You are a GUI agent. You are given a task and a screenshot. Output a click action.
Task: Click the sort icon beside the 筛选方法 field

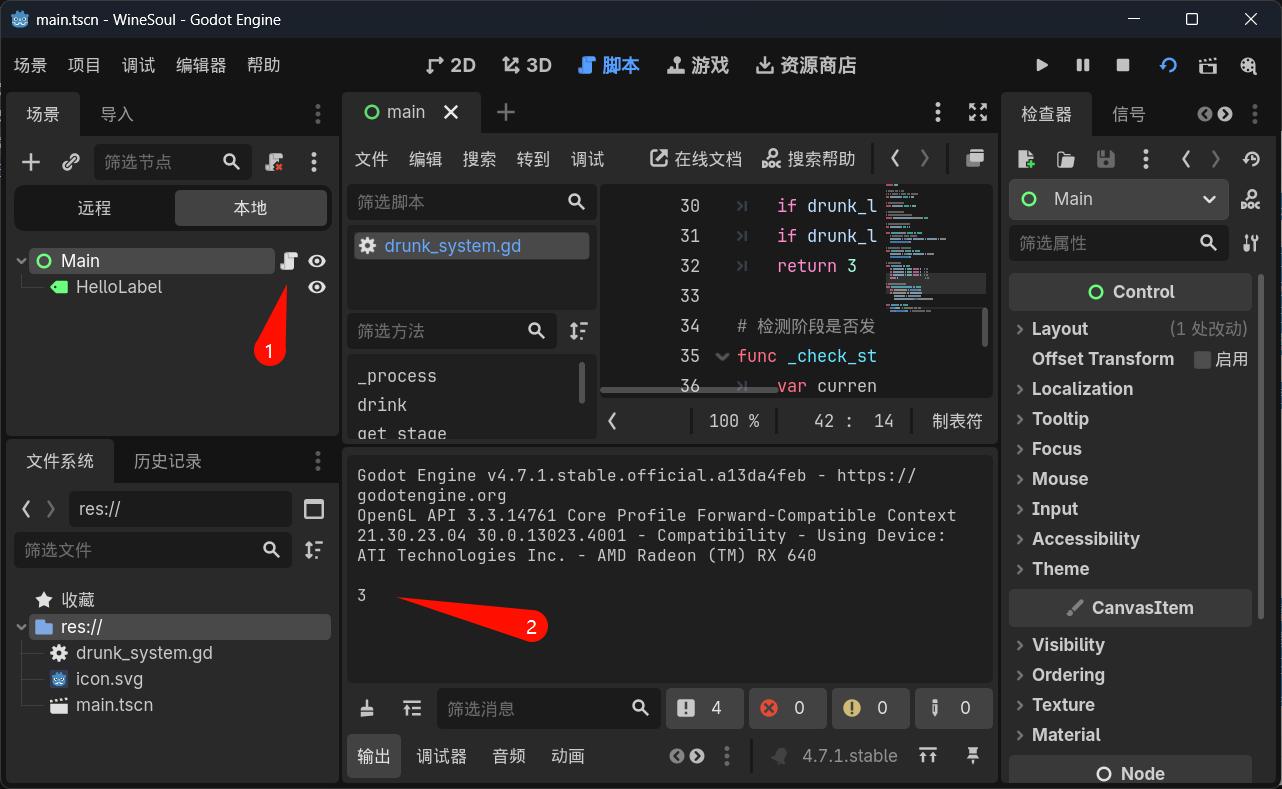click(578, 331)
